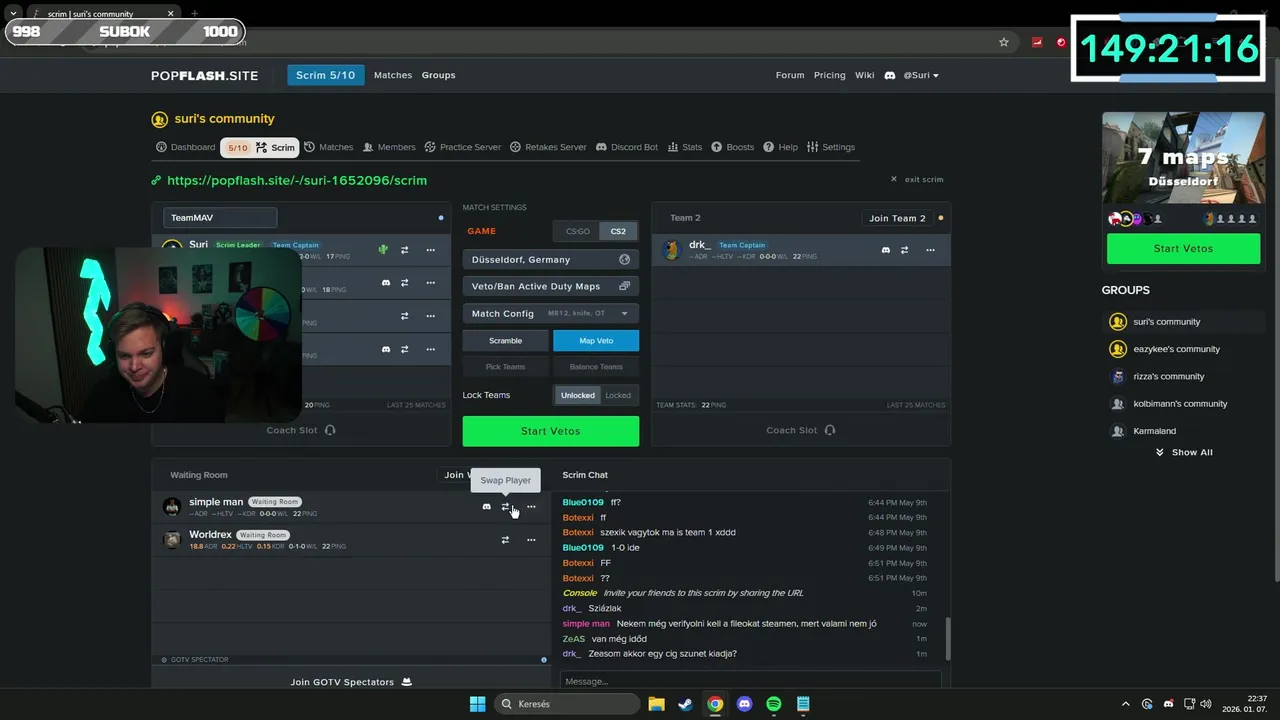Swap player Suri on TeamMAV
Image resolution: width=1280 pixels, height=720 pixels.
coord(405,250)
